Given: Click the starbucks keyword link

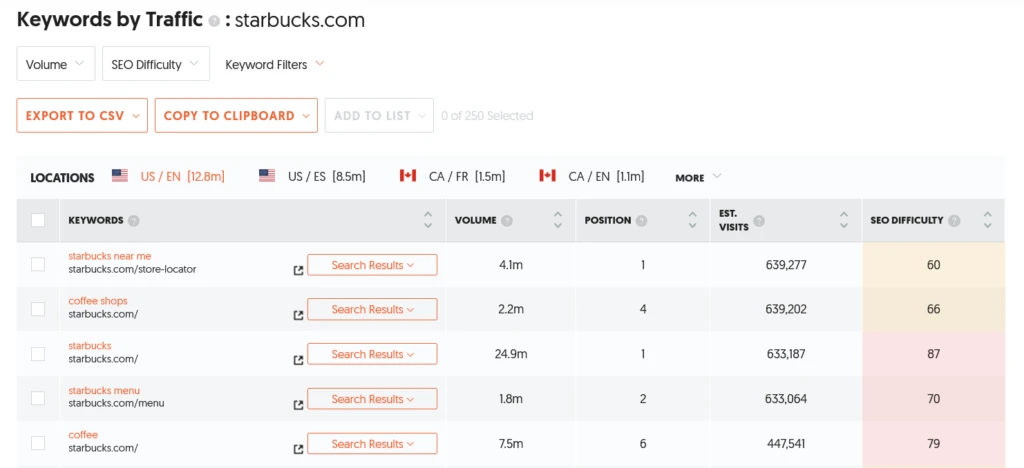Looking at the screenshot, I should click(89, 346).
